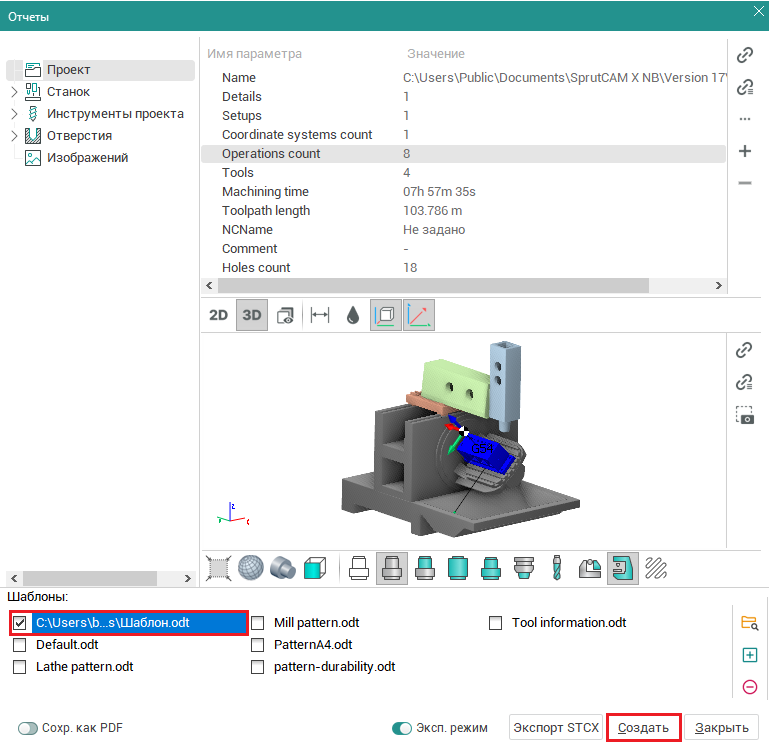Check the Default.odt template checkbox
The image size is (769, 753).
20,645
